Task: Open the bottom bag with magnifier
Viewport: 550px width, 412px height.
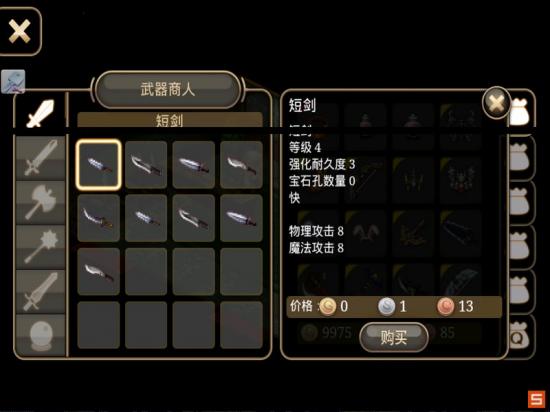Action: pos(520,336)
